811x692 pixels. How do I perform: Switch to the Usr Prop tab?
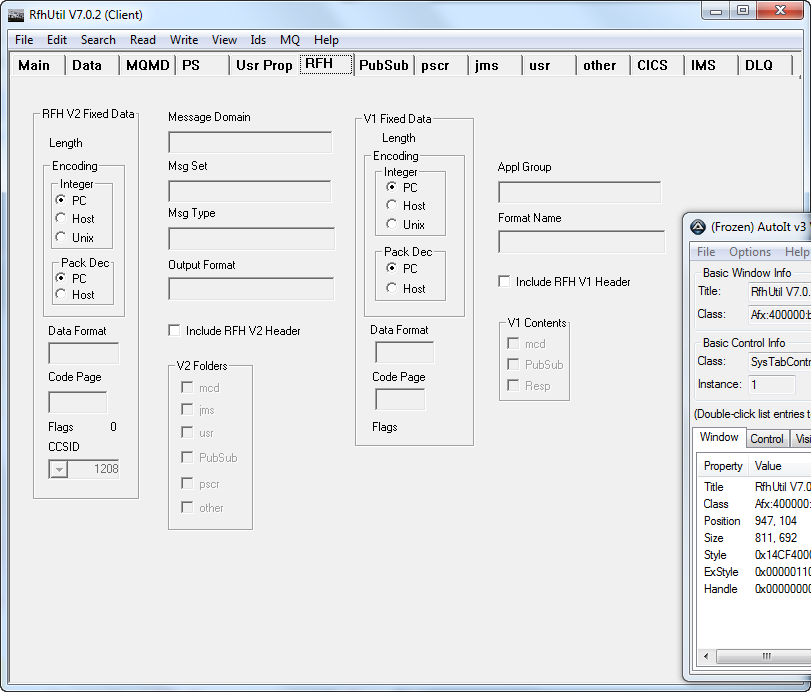click(x=264, y=65)
